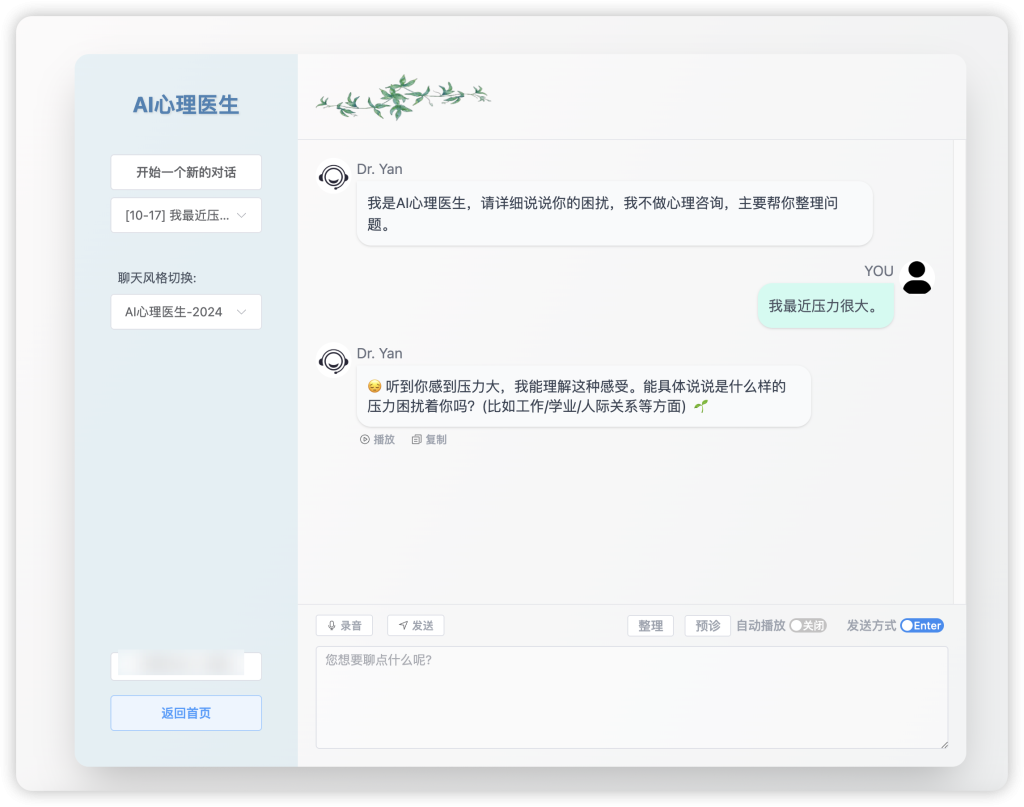Click the 预诊 pre-diagnosis button
1024x807 pixels.
pos(707,626)
